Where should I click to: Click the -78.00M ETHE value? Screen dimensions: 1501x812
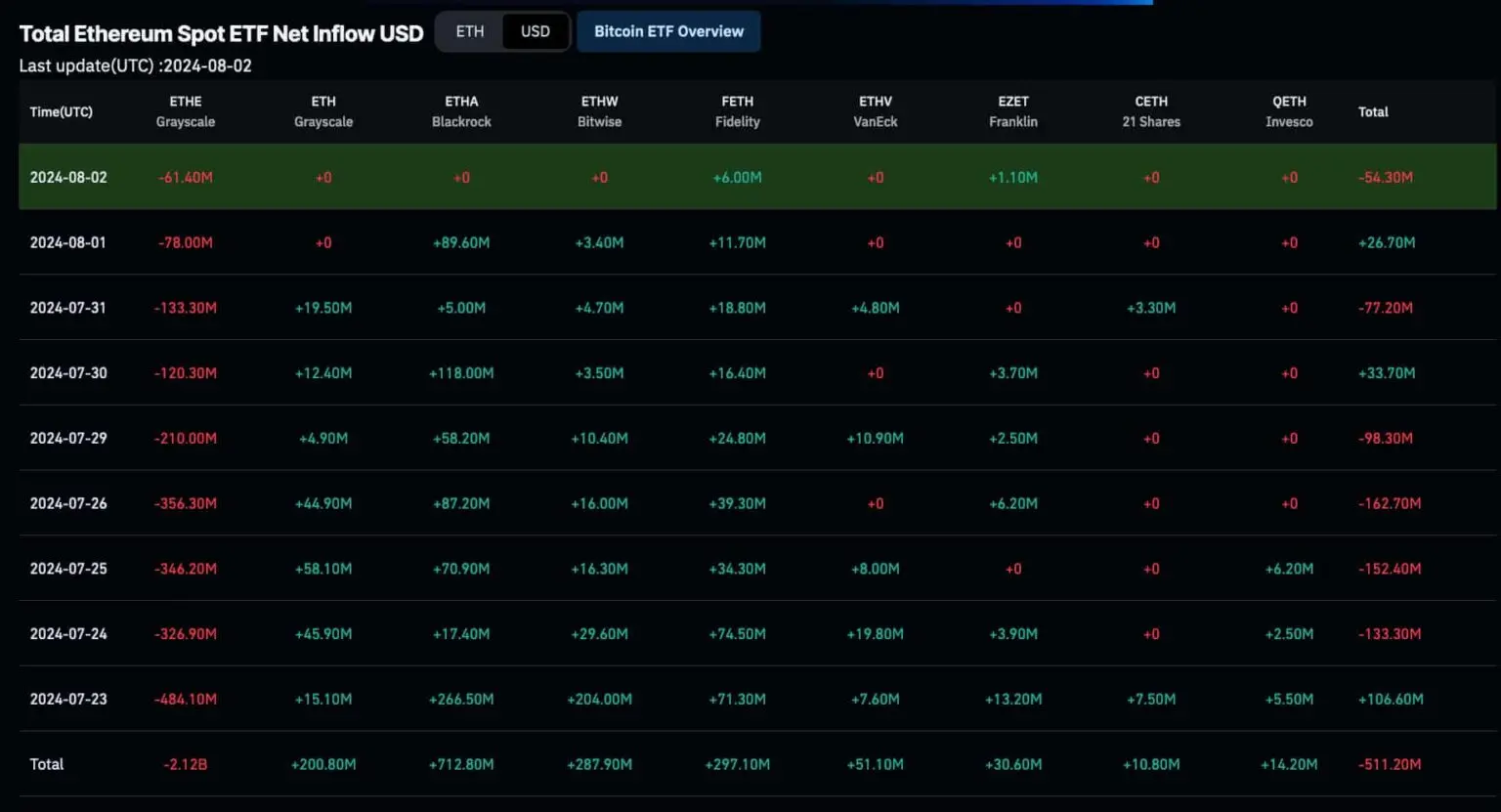coord(186,243)
